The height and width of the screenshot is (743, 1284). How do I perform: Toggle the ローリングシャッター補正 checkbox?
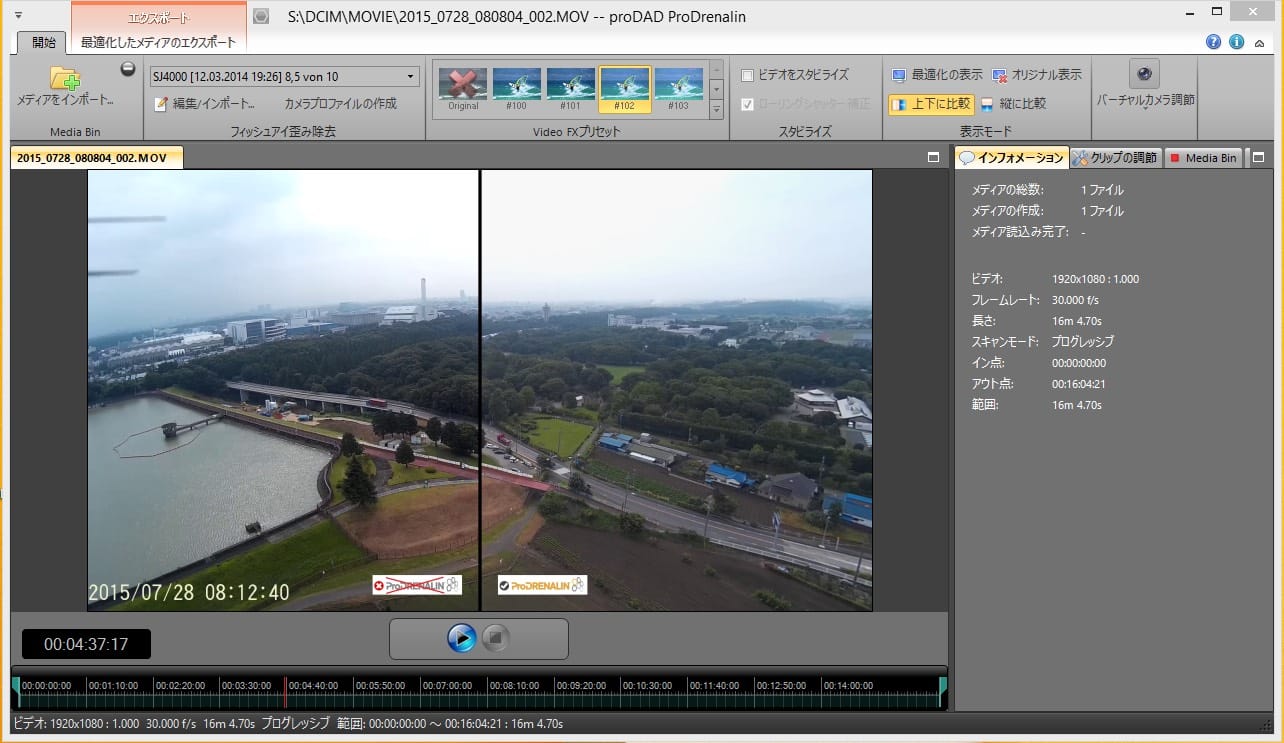point(747,104)
